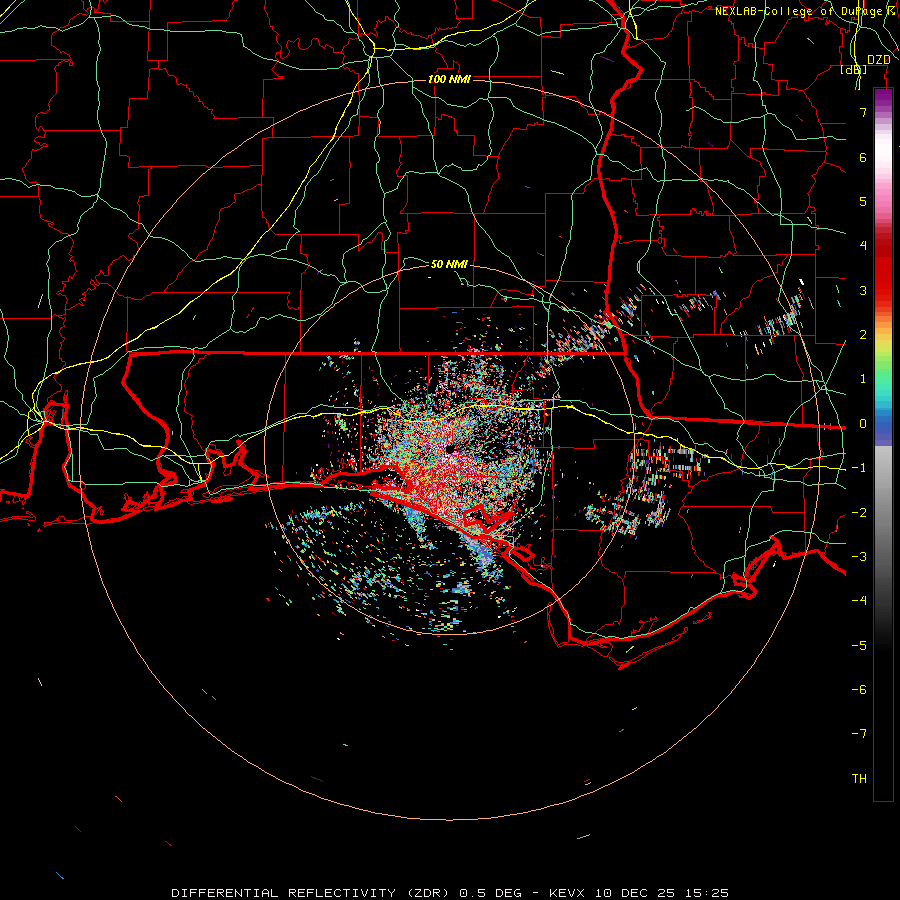
Task: Select the 6 value on the scale
Action: click(863, 157)
